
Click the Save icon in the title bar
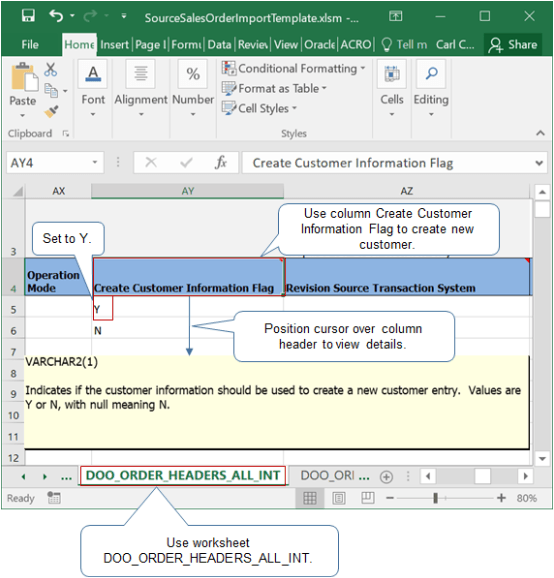pyautogui.click(x=28, y=16)
